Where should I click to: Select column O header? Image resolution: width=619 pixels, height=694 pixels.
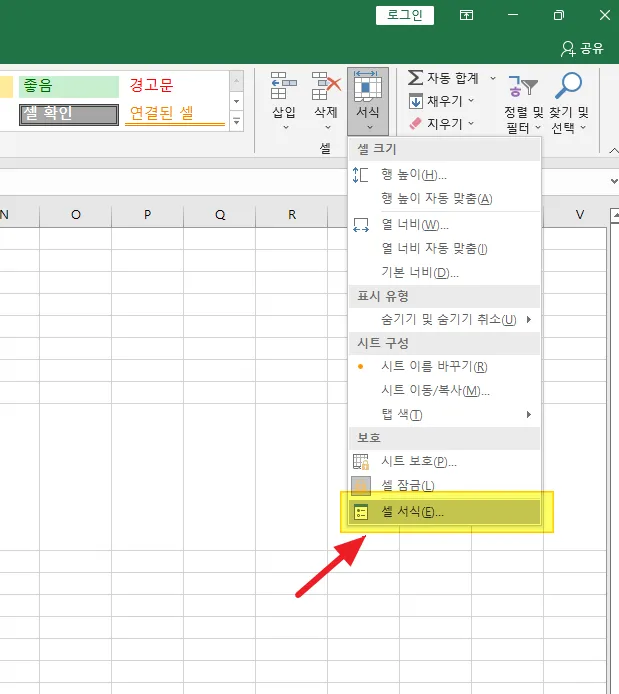pyautogui.click(x=76, y=215)
